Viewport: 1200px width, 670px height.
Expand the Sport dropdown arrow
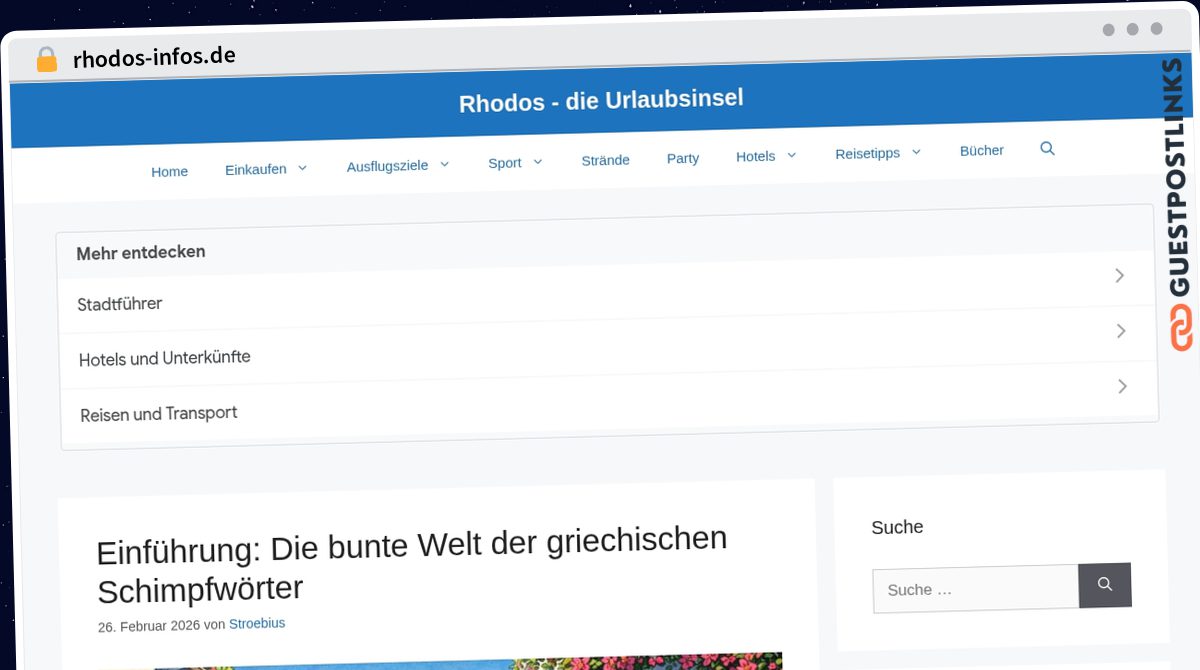[537, 161]
